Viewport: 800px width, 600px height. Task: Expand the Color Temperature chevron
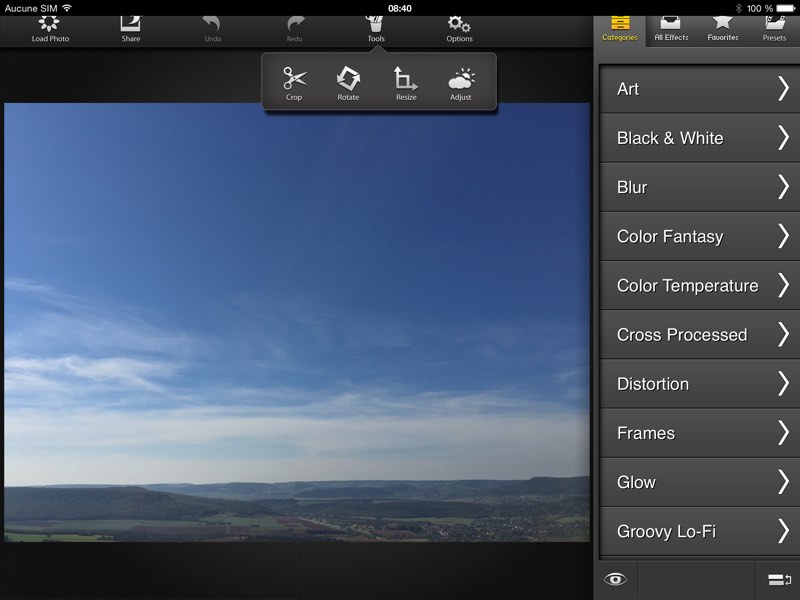784,285
